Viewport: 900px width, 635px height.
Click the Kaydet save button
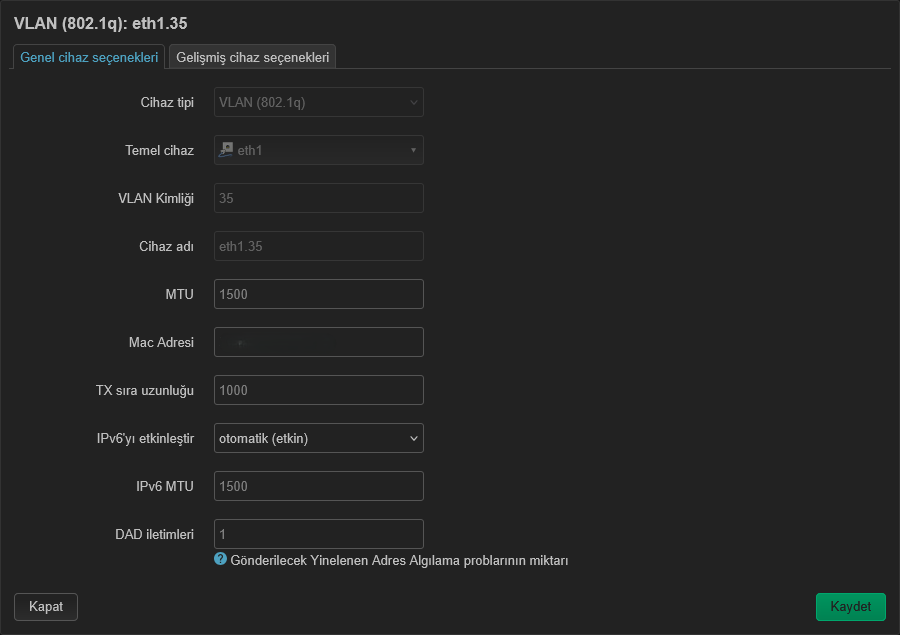click(x=851, y=606)
